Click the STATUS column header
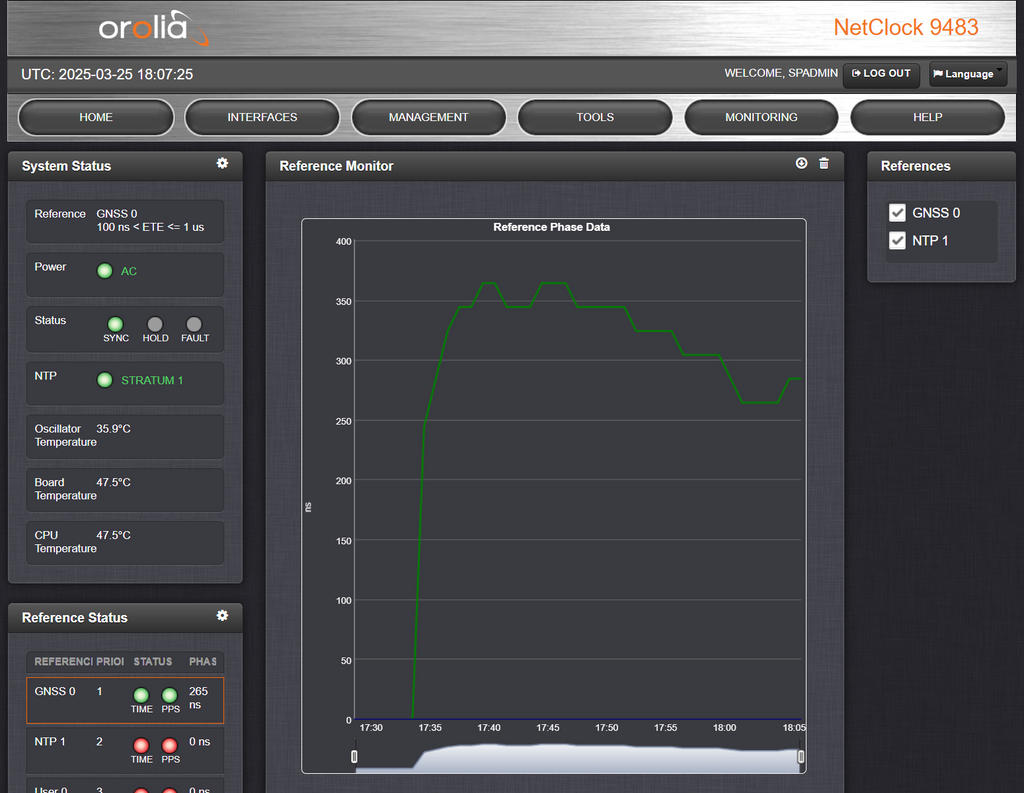Image resolution: width=1024 pixels, height=793 pixels. coord(153,662)
